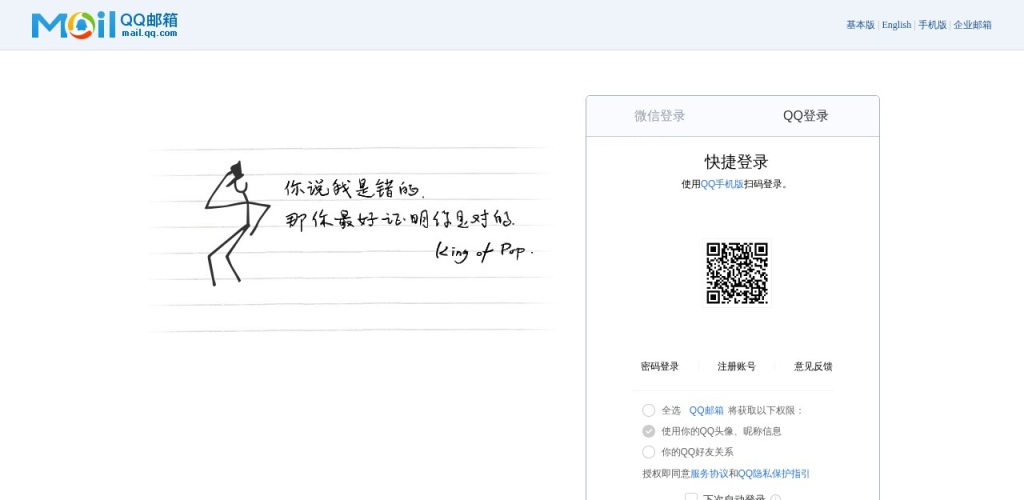
Task: Switch the site to English
Action: tap(896, 25)
